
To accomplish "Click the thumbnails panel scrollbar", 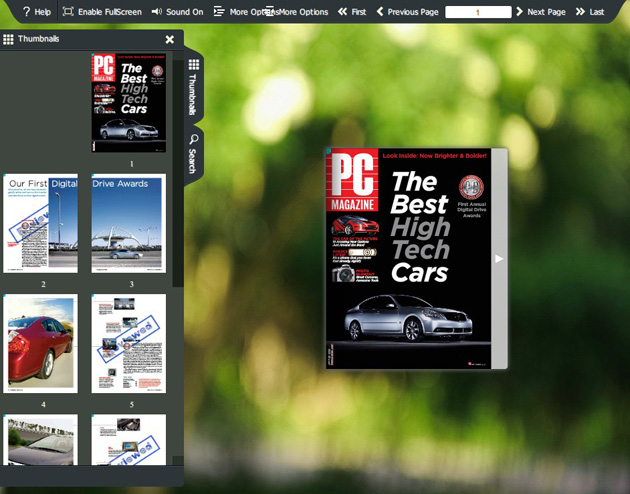I will [x=178, y=173].
